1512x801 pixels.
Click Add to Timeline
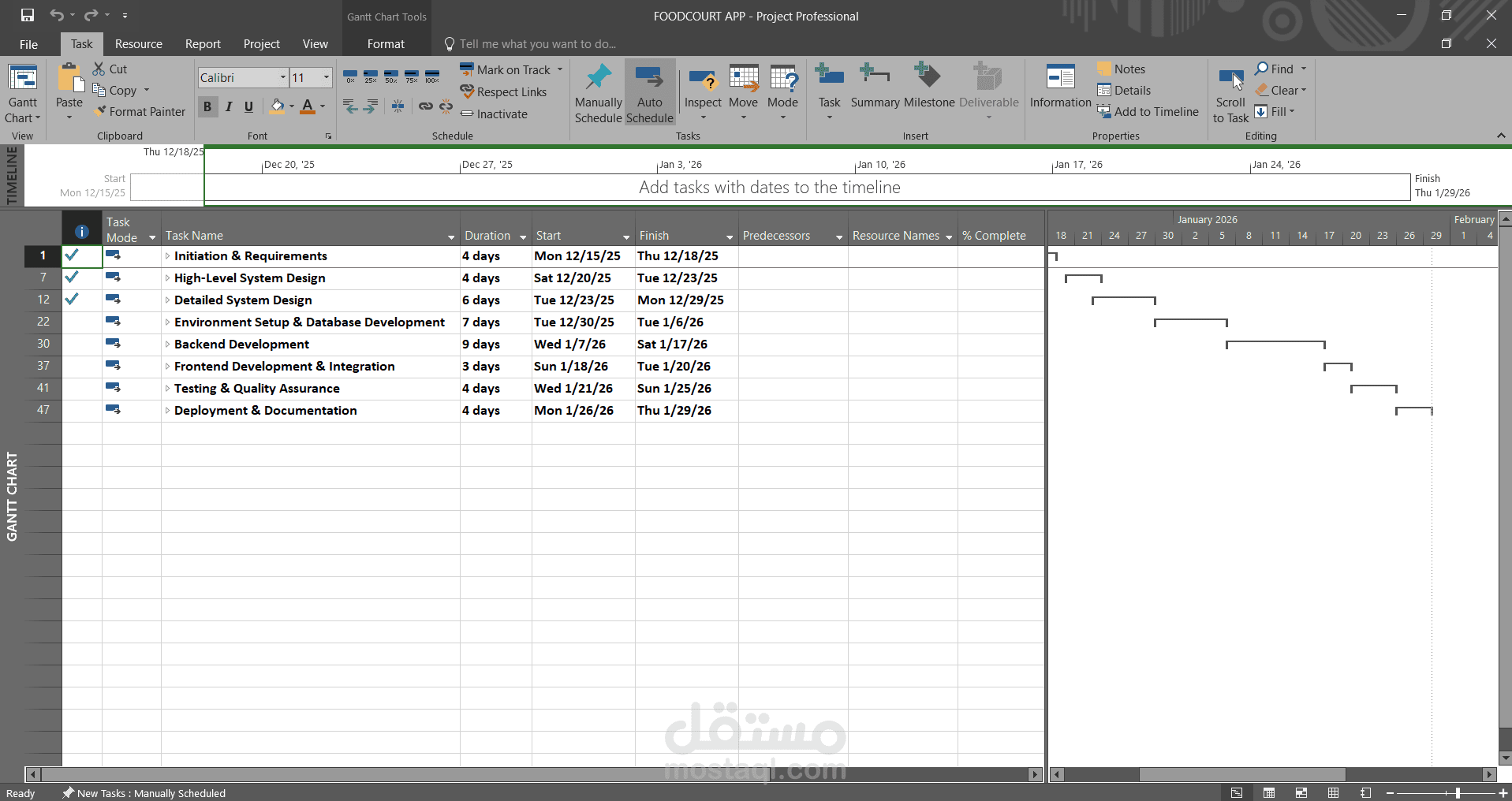click(1148, 112)
